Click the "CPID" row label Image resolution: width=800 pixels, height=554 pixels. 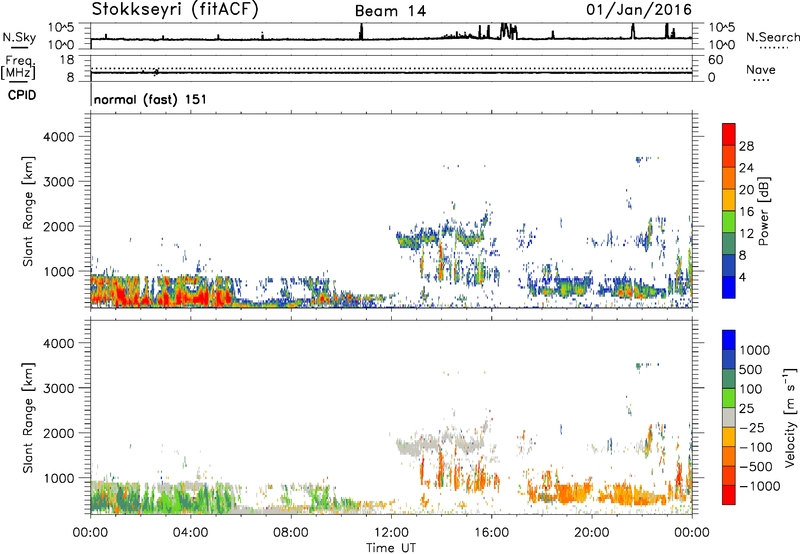(22, 95)
